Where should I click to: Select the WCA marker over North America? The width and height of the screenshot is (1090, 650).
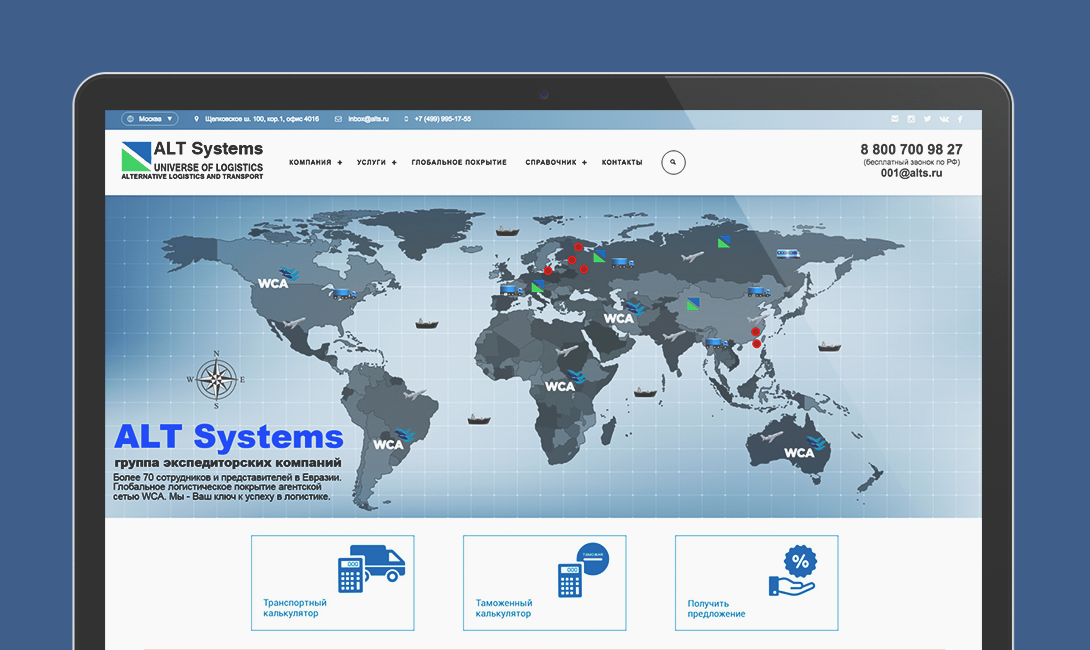click(x=278, y=279)
